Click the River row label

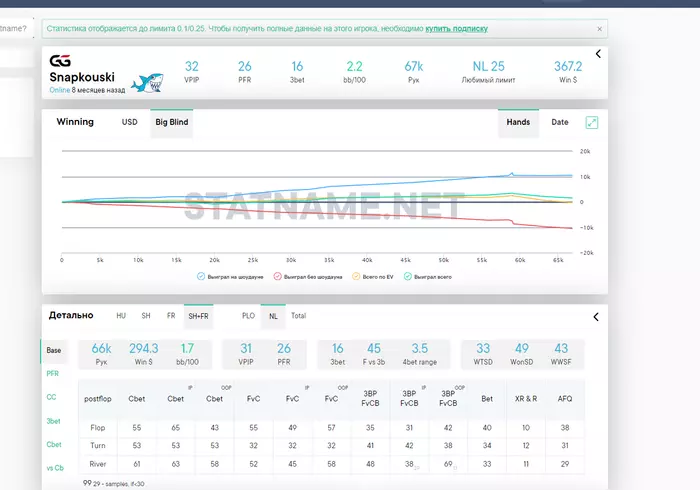coord(98,464)
